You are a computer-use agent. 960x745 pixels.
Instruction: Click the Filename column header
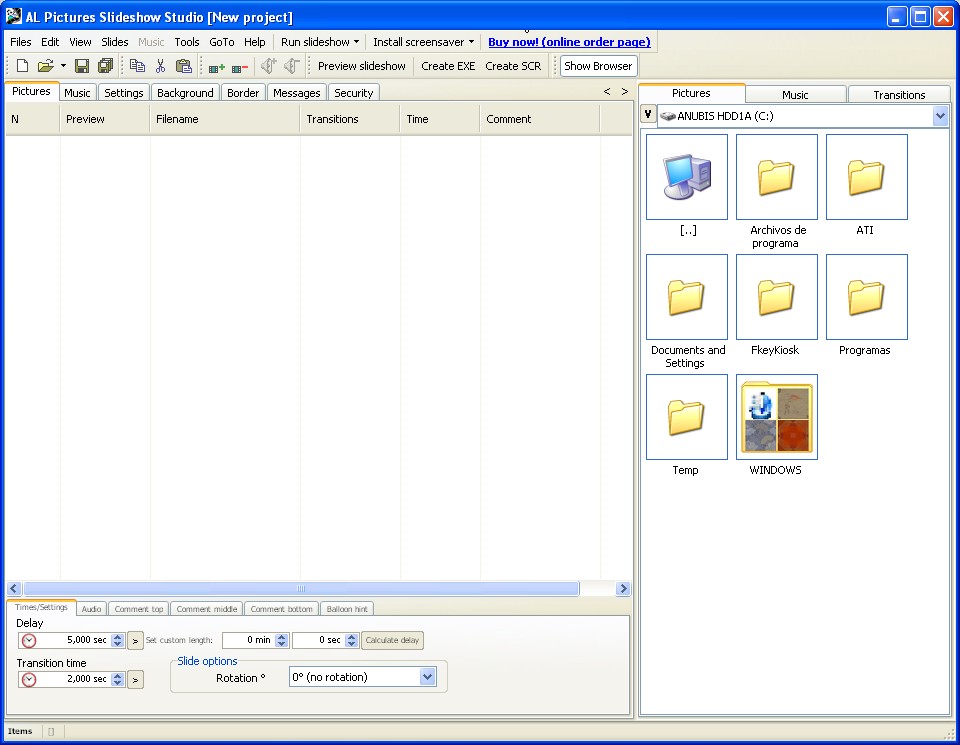225,119
